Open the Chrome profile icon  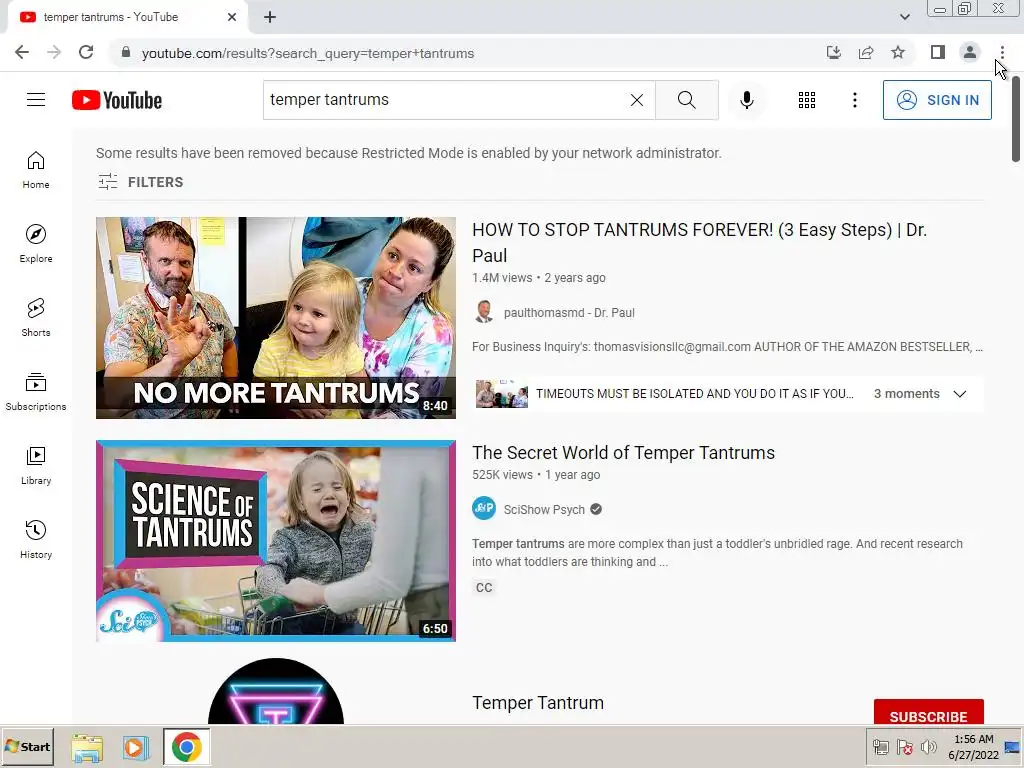tap(970, 52)
